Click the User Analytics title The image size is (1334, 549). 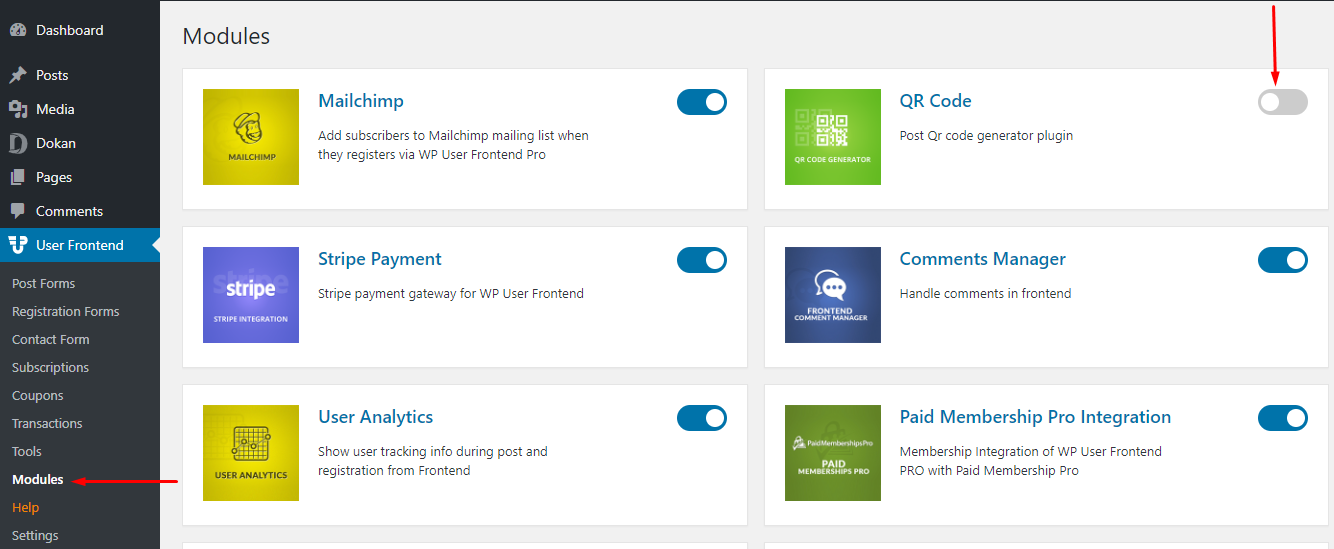376,417
